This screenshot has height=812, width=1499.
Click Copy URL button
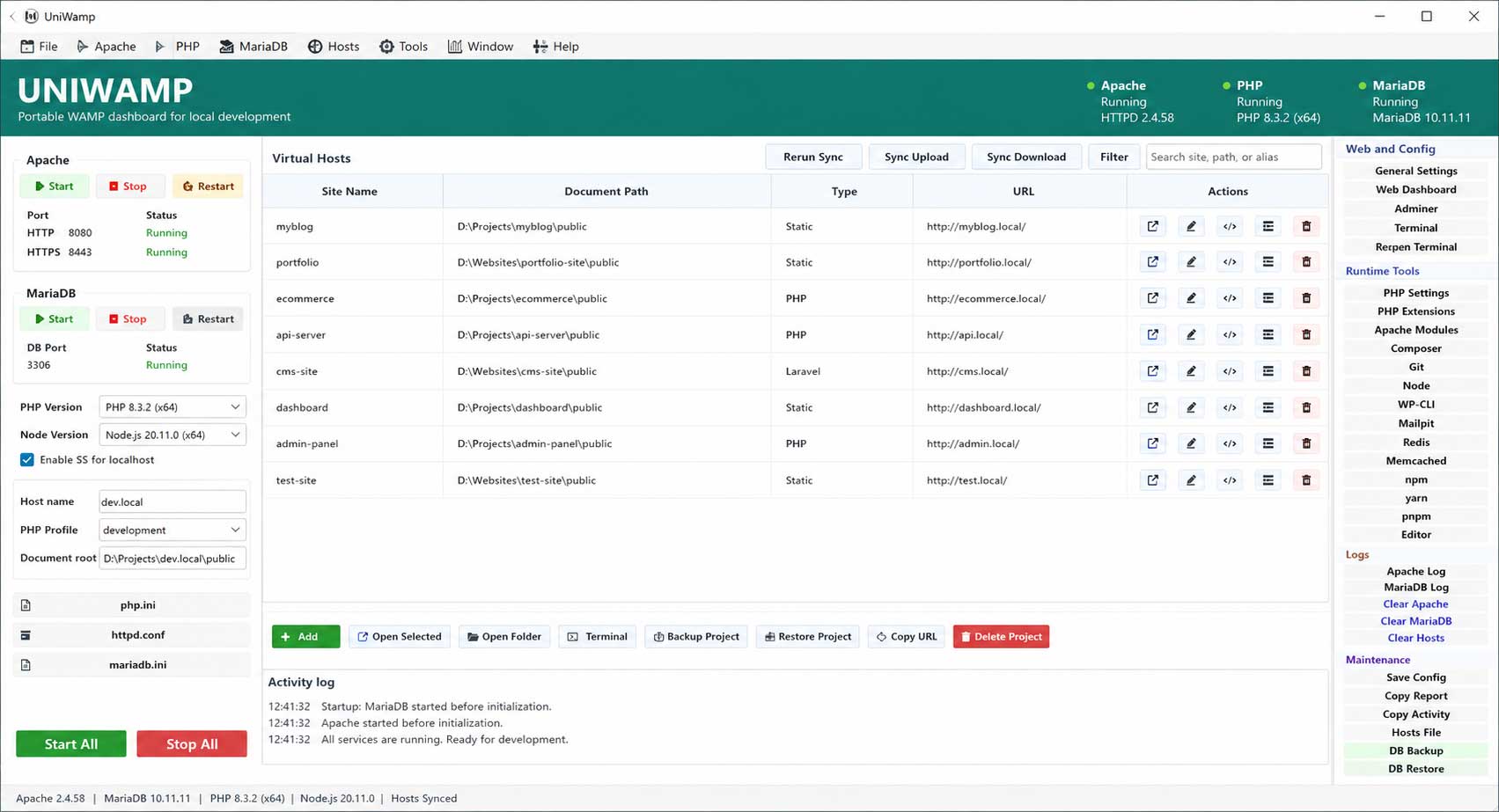pyautogui.click(x=906, y=636)
